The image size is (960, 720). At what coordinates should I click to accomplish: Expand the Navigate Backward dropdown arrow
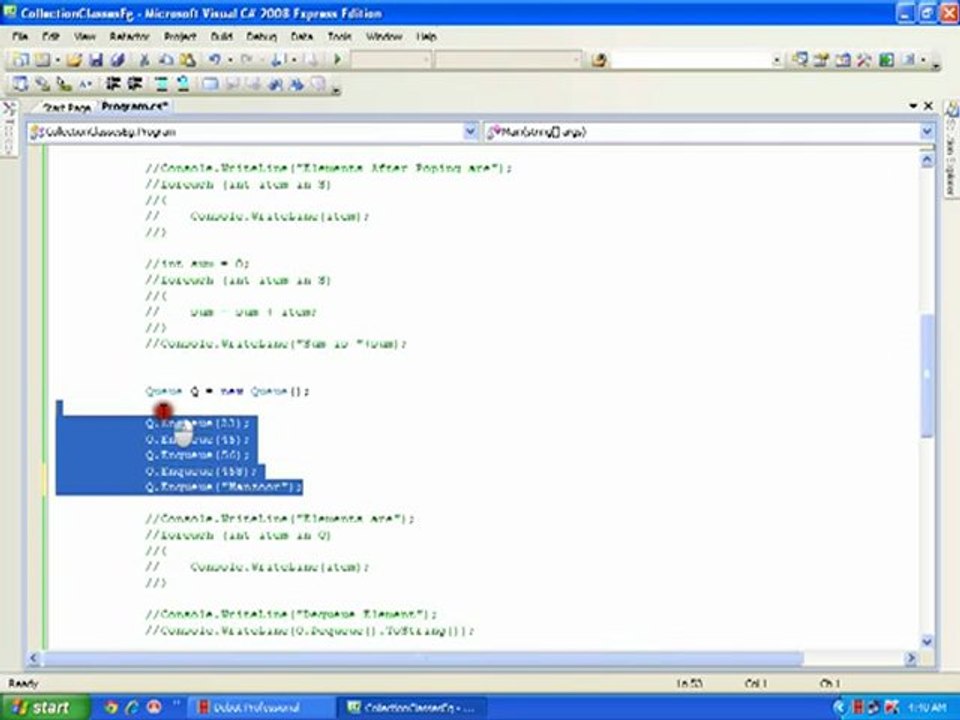[x=294, y=60]
